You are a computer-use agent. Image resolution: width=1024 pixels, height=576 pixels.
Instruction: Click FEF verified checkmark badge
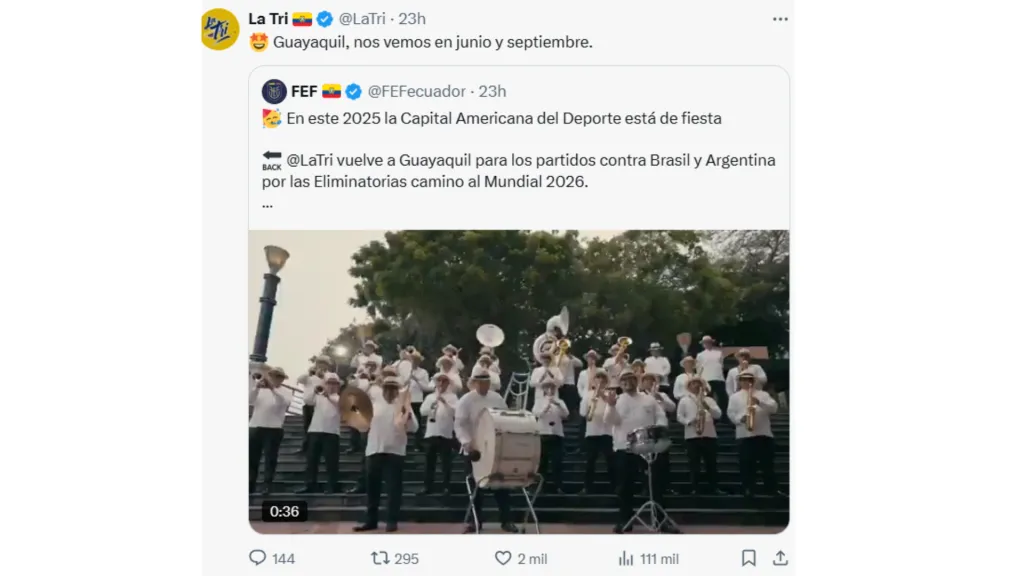[x=353, y=91]
